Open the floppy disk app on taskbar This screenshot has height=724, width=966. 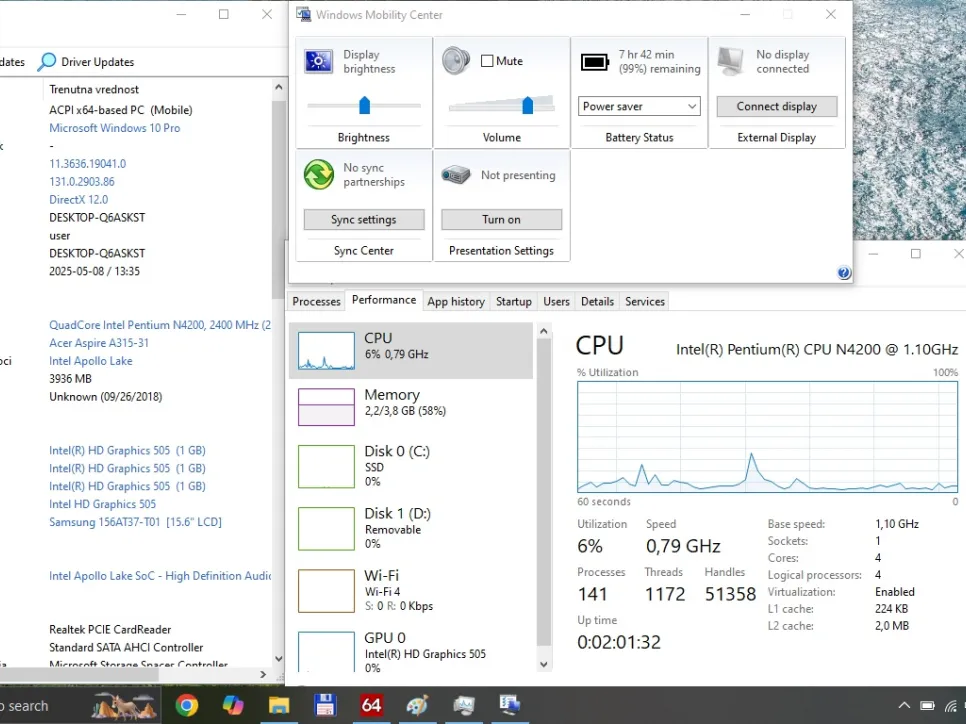click(x=325, y=705)
